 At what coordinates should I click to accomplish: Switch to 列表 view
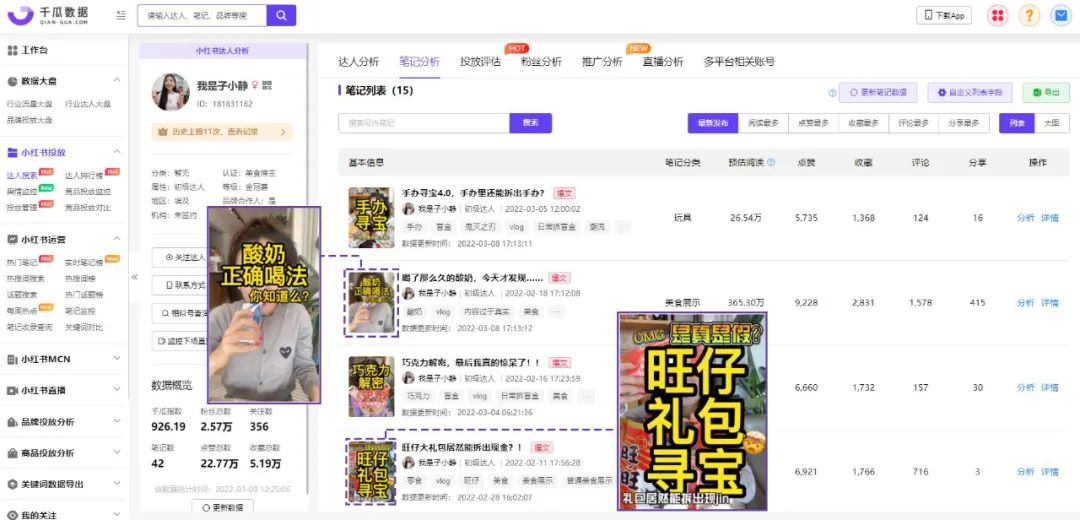click(x=1017, y=123)
